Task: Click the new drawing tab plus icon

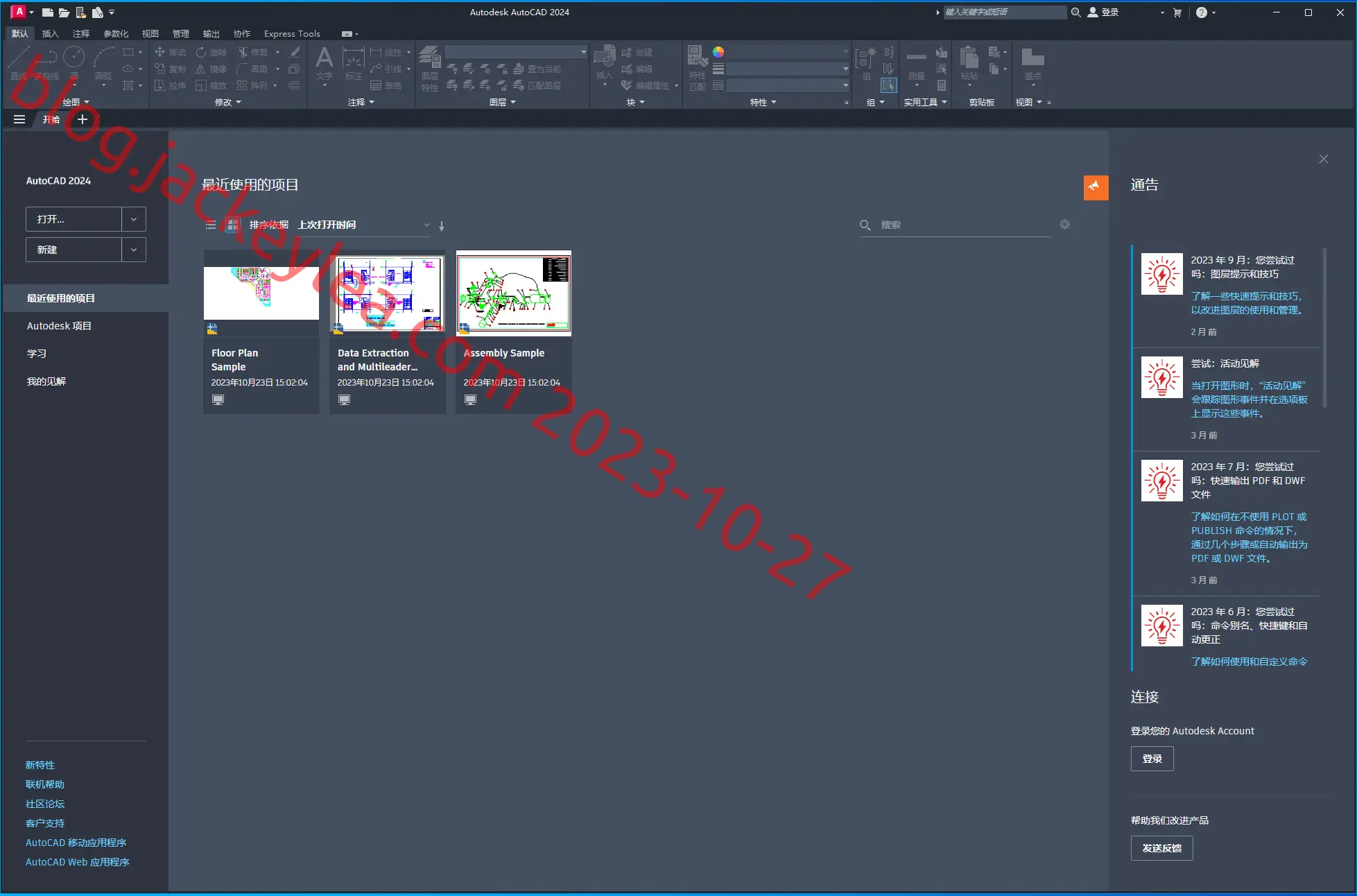Action: click(x=83, y=119)
